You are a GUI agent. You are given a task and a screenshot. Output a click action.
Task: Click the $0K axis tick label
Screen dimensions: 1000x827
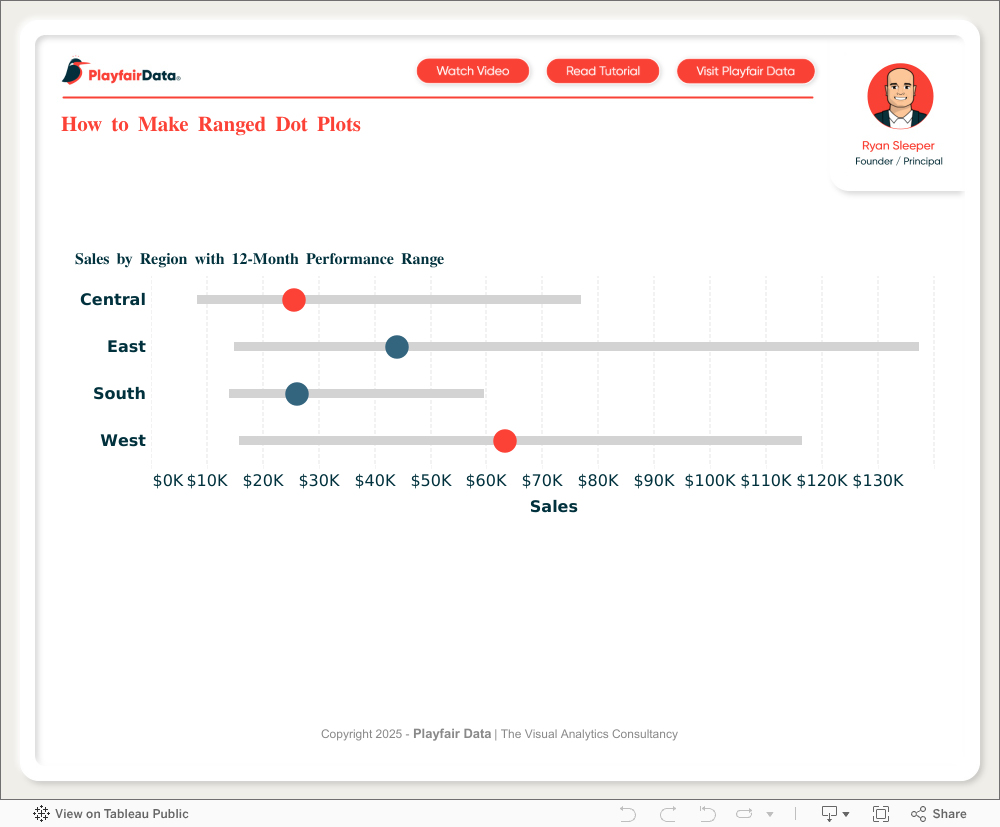click(168, 481)
